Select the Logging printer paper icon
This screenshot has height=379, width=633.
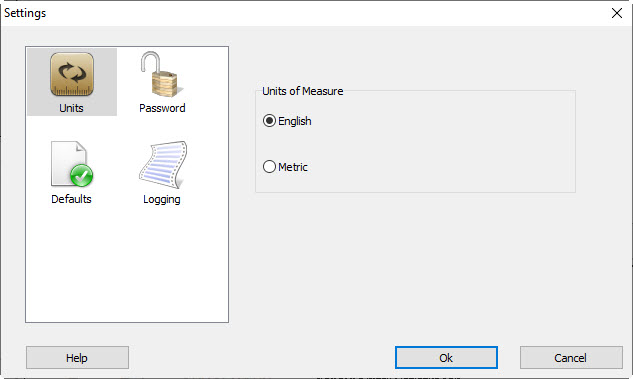(x=163, y=165)
